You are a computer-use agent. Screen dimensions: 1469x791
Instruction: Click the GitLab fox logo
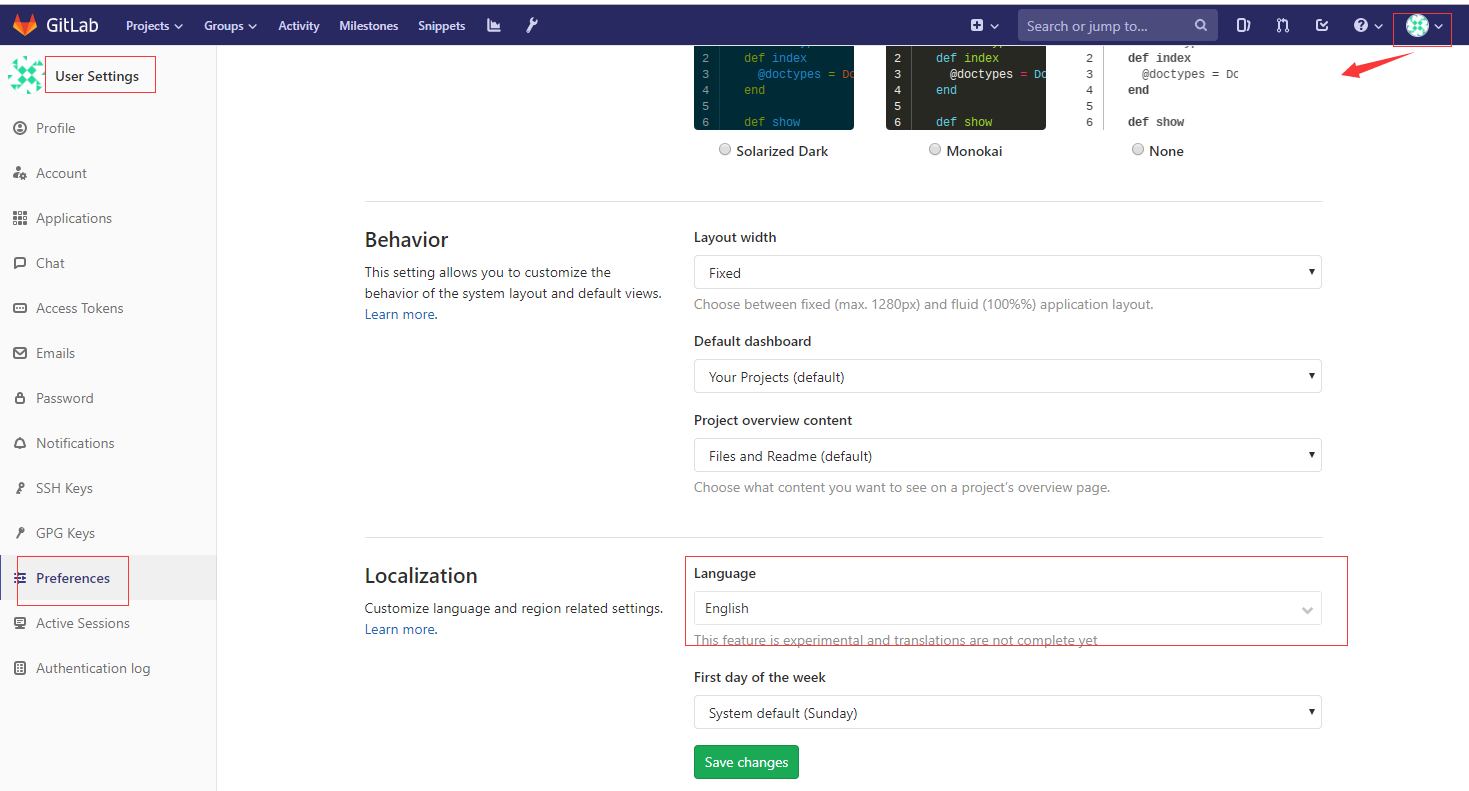[24, 26]
